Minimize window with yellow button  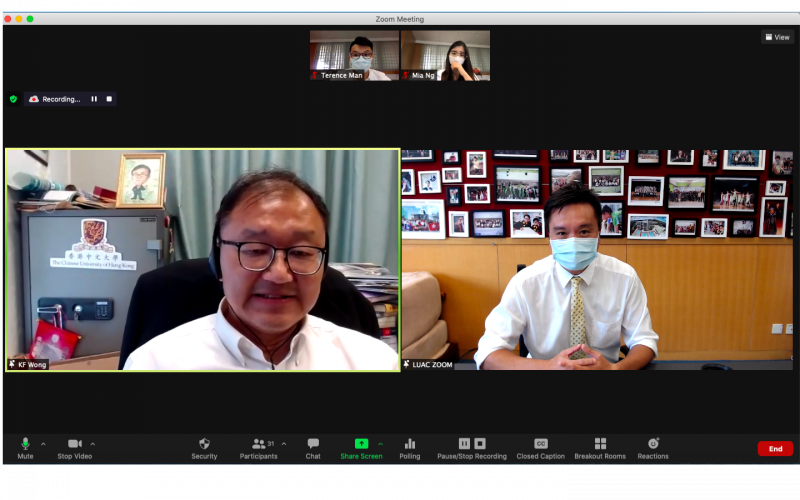click(19, 19)
